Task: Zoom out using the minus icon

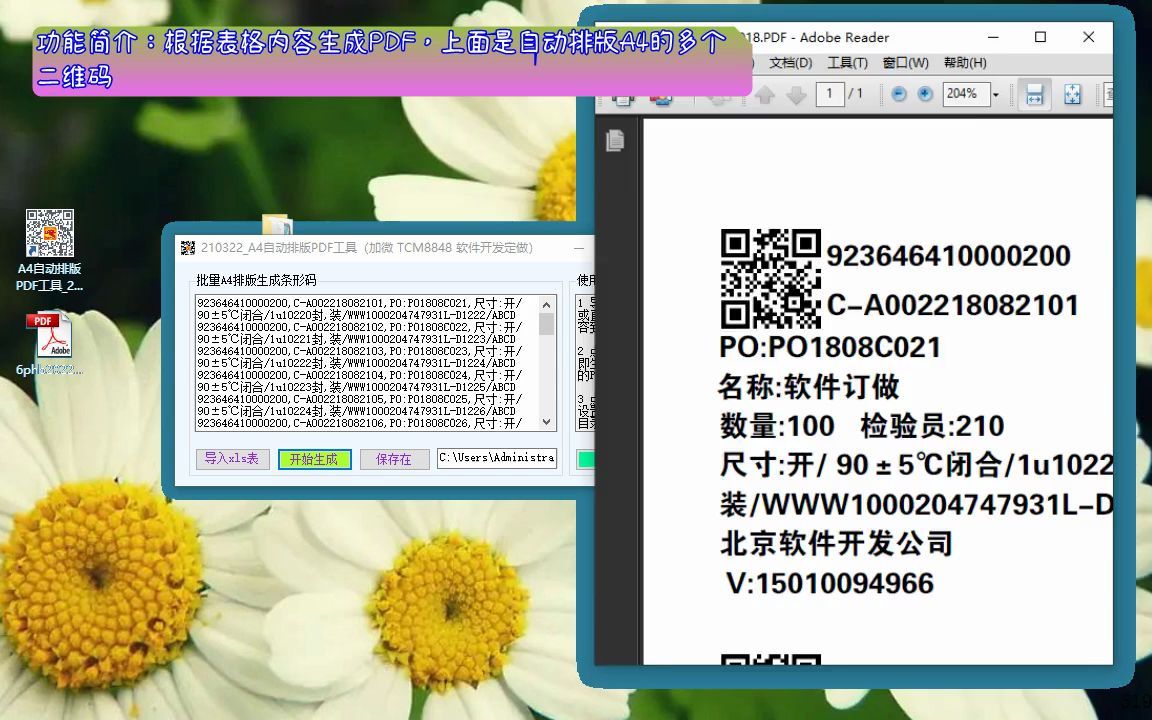Action: 899,93
